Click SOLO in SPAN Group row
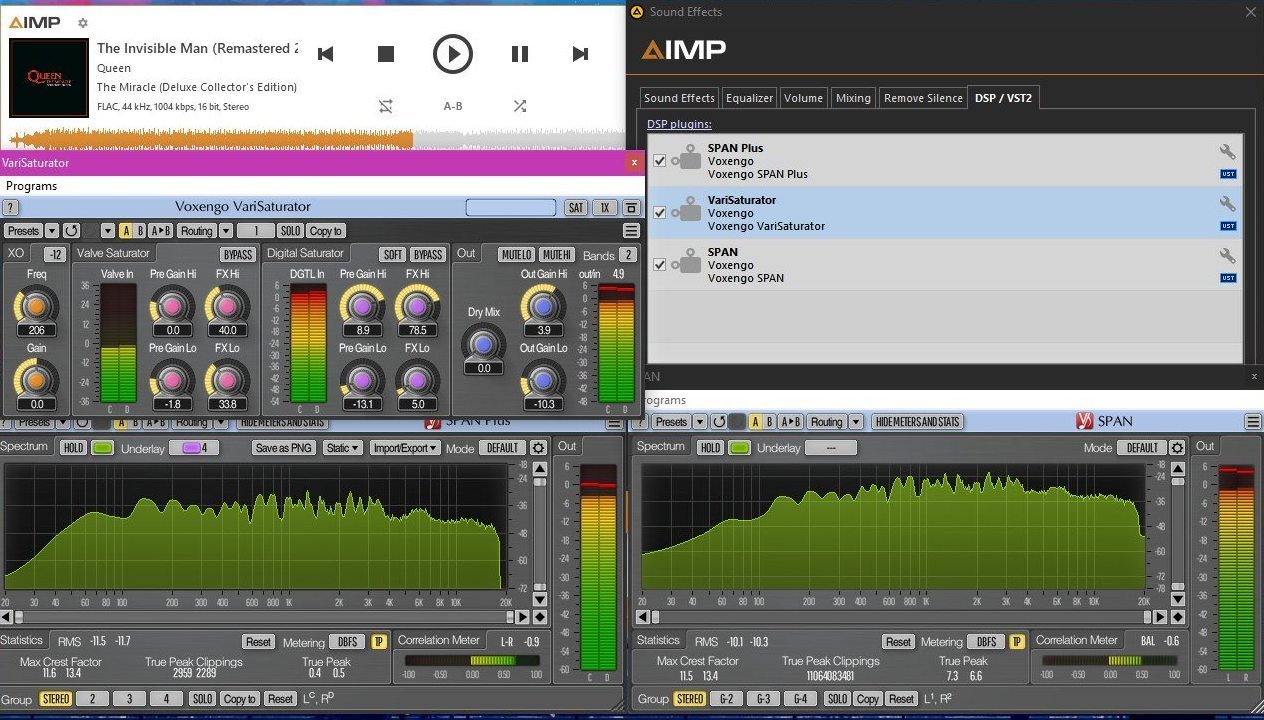 point(836,699)
